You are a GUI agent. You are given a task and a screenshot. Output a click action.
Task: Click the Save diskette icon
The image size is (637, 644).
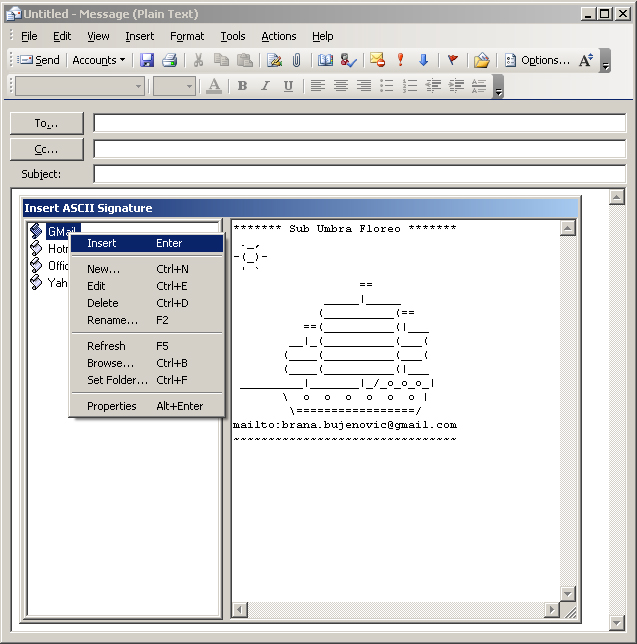coord(147,60)
